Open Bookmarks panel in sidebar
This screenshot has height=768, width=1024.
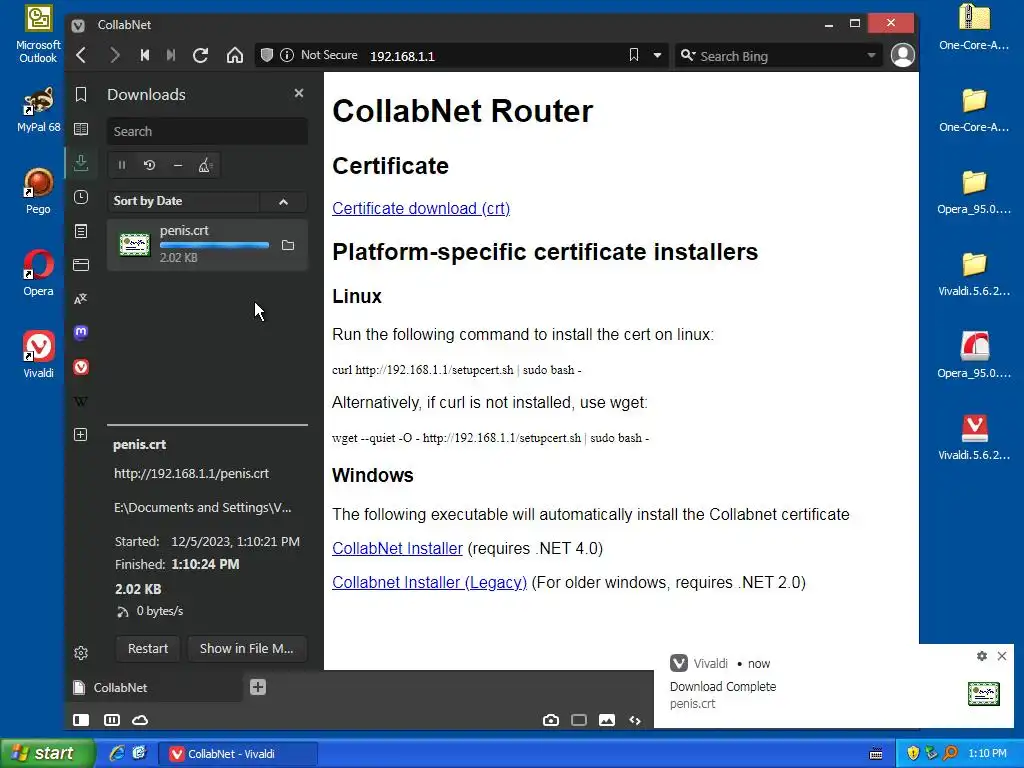tap(81, 95)
